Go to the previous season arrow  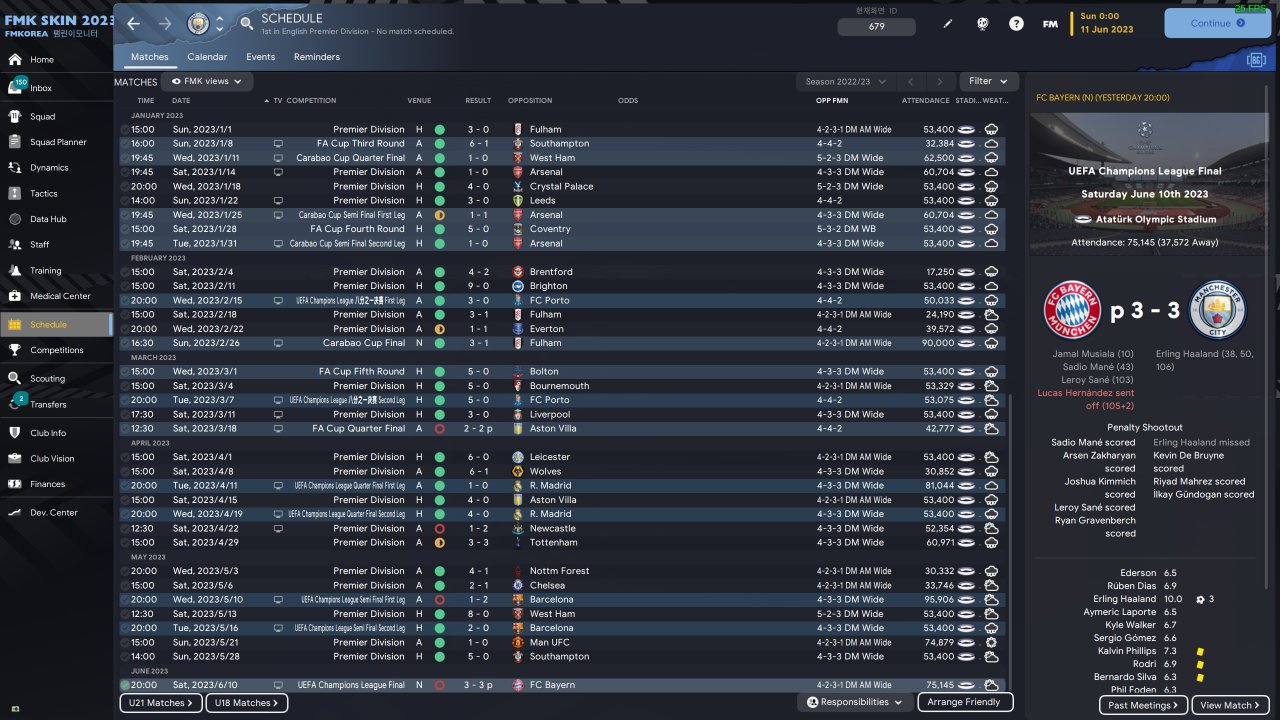pyautogui.click(x=910, y=82)
